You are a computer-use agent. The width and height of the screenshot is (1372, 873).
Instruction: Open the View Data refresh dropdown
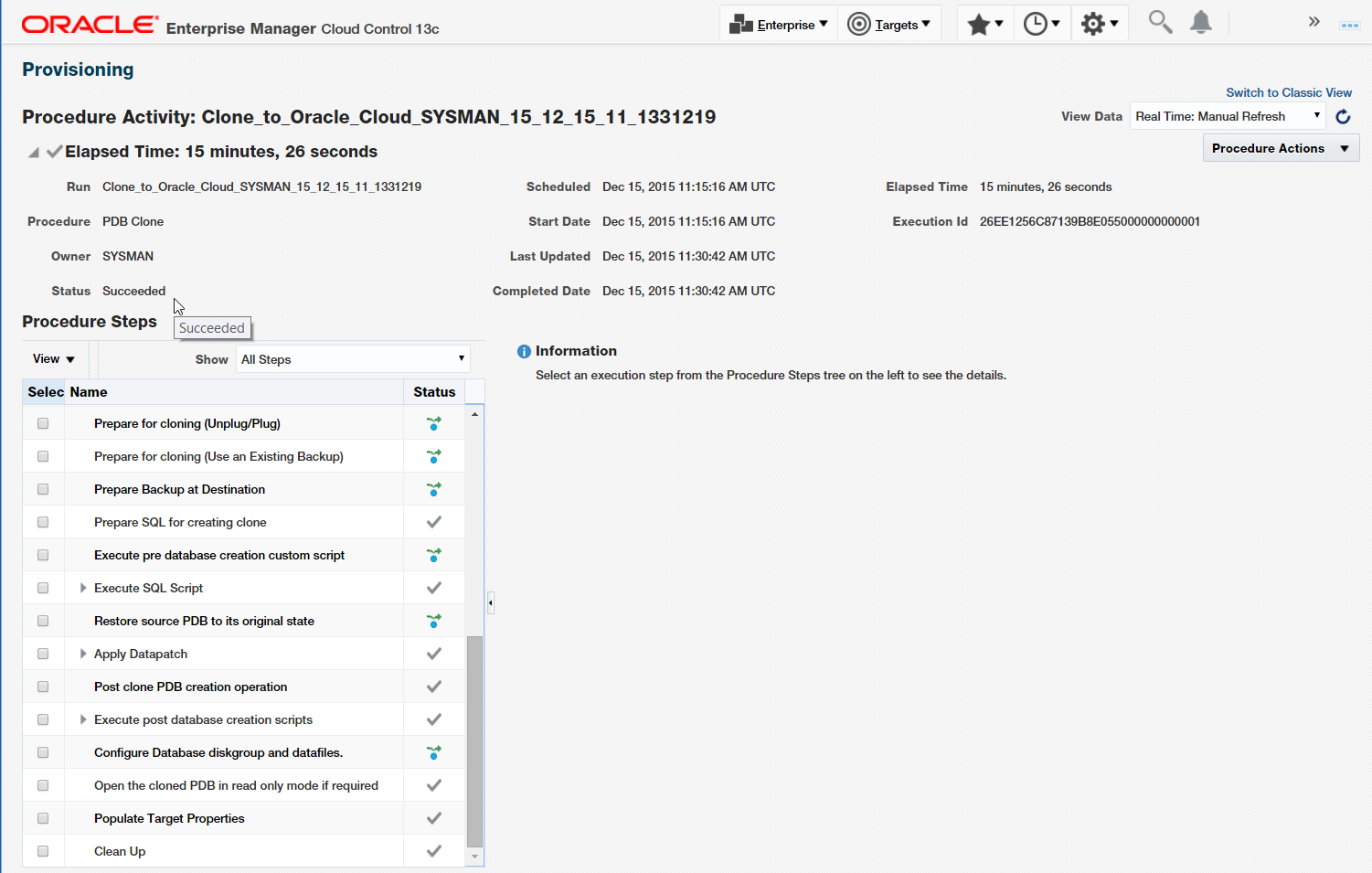(1228, 116)
